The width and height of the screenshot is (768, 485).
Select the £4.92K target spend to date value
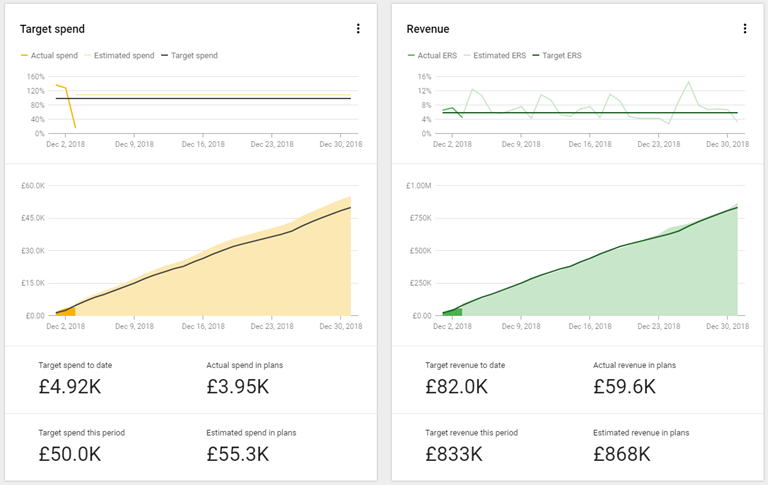point(70,387)
